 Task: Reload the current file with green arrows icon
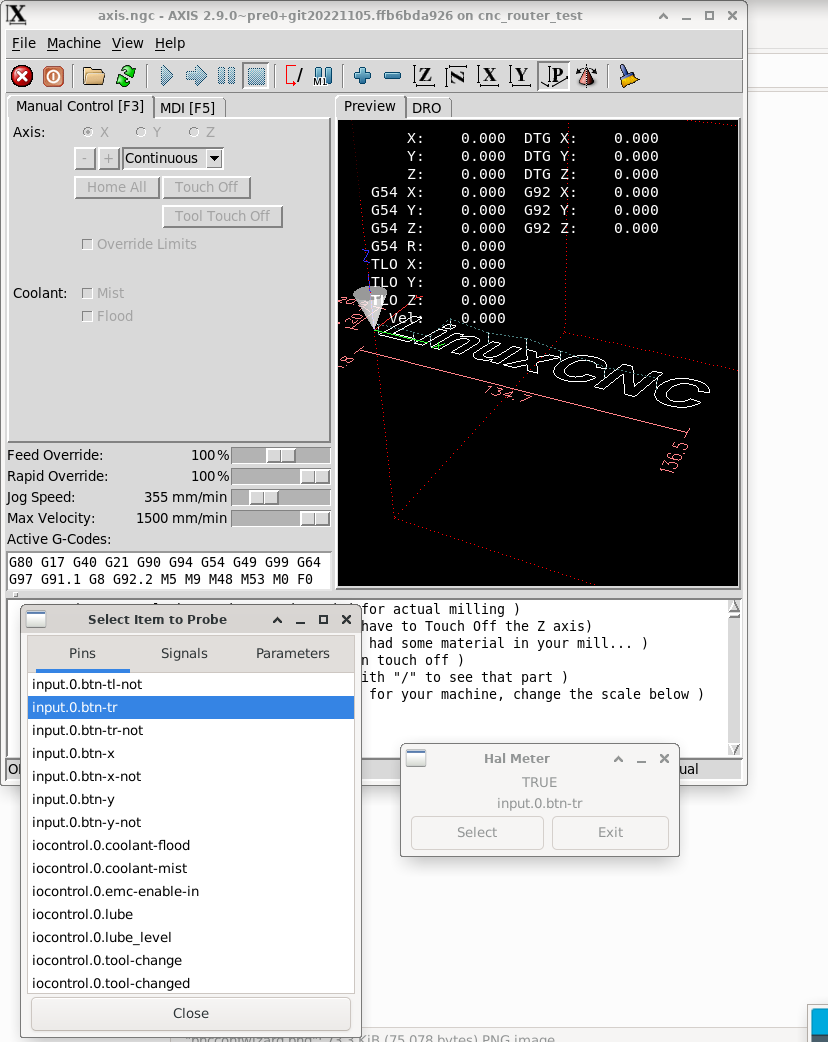[x=126, y=76]
